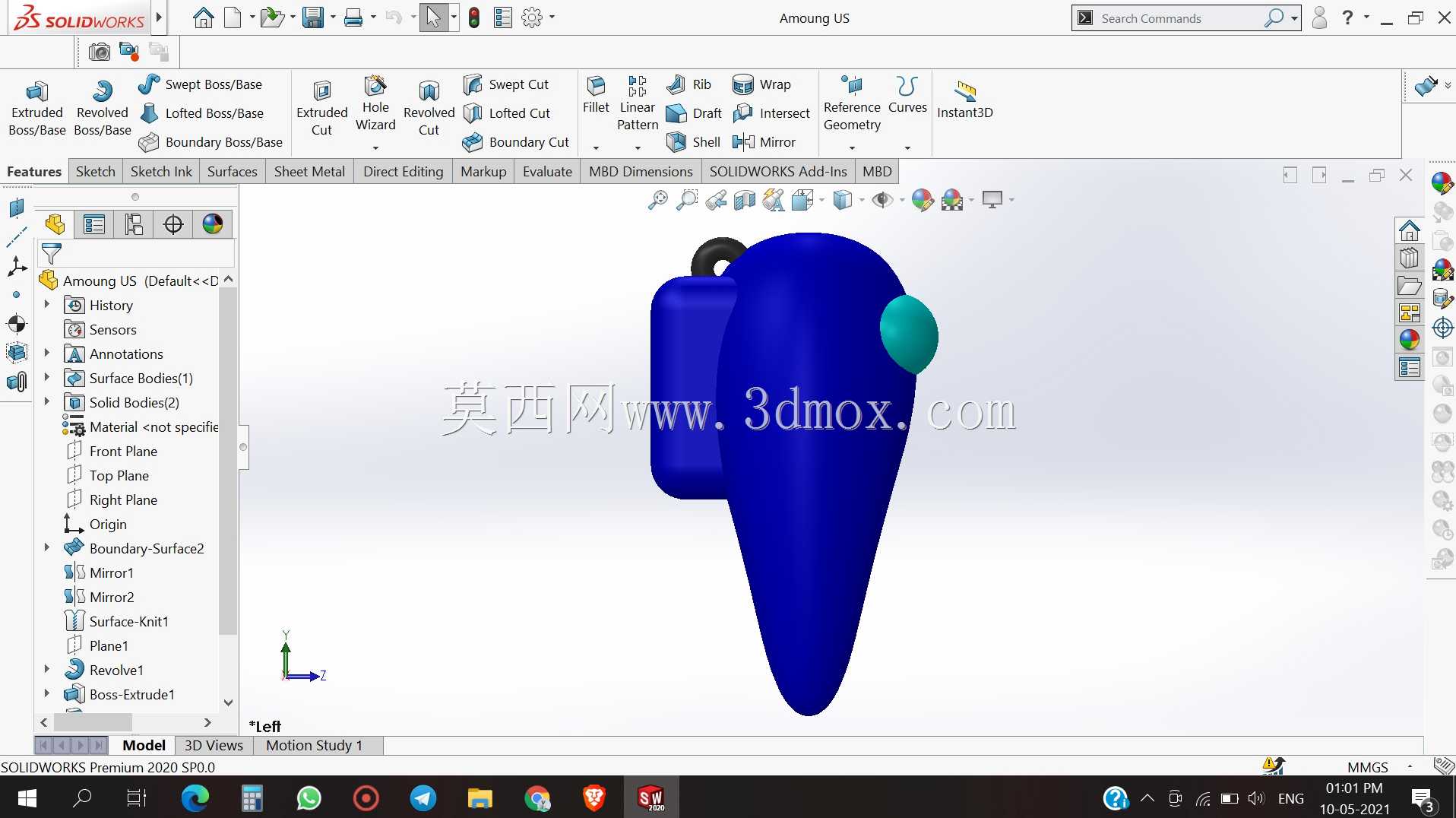Select Mirror1 in the feature tree
1456x818 pixels.
(x=111, y=573)
